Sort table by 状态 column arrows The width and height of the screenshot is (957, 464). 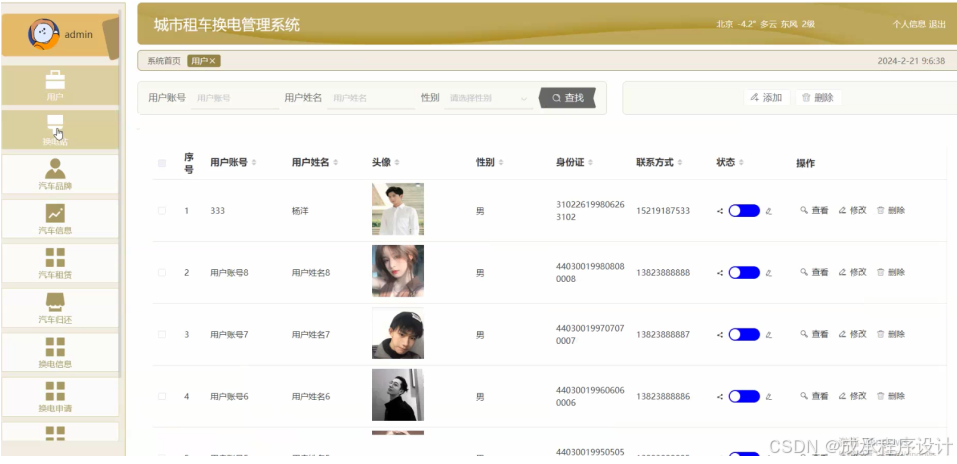tap(742, 162)
